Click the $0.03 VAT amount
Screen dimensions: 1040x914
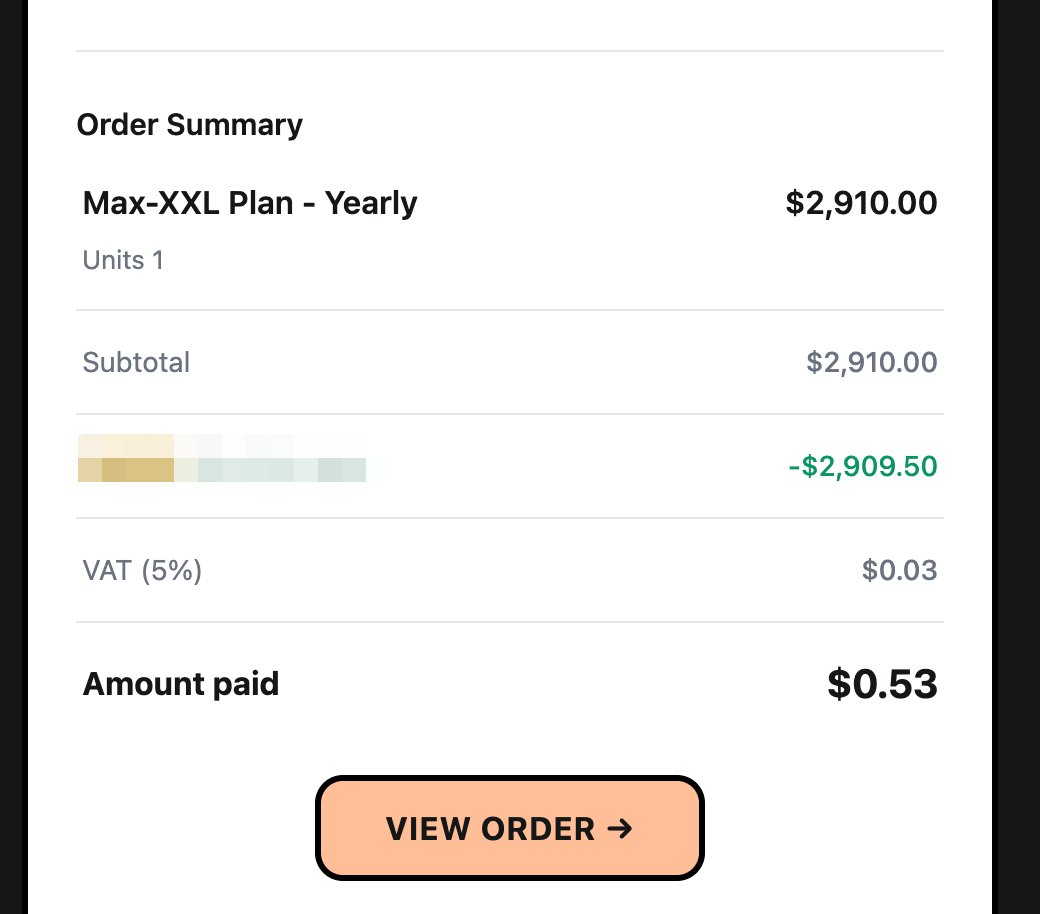coord(899,570)
